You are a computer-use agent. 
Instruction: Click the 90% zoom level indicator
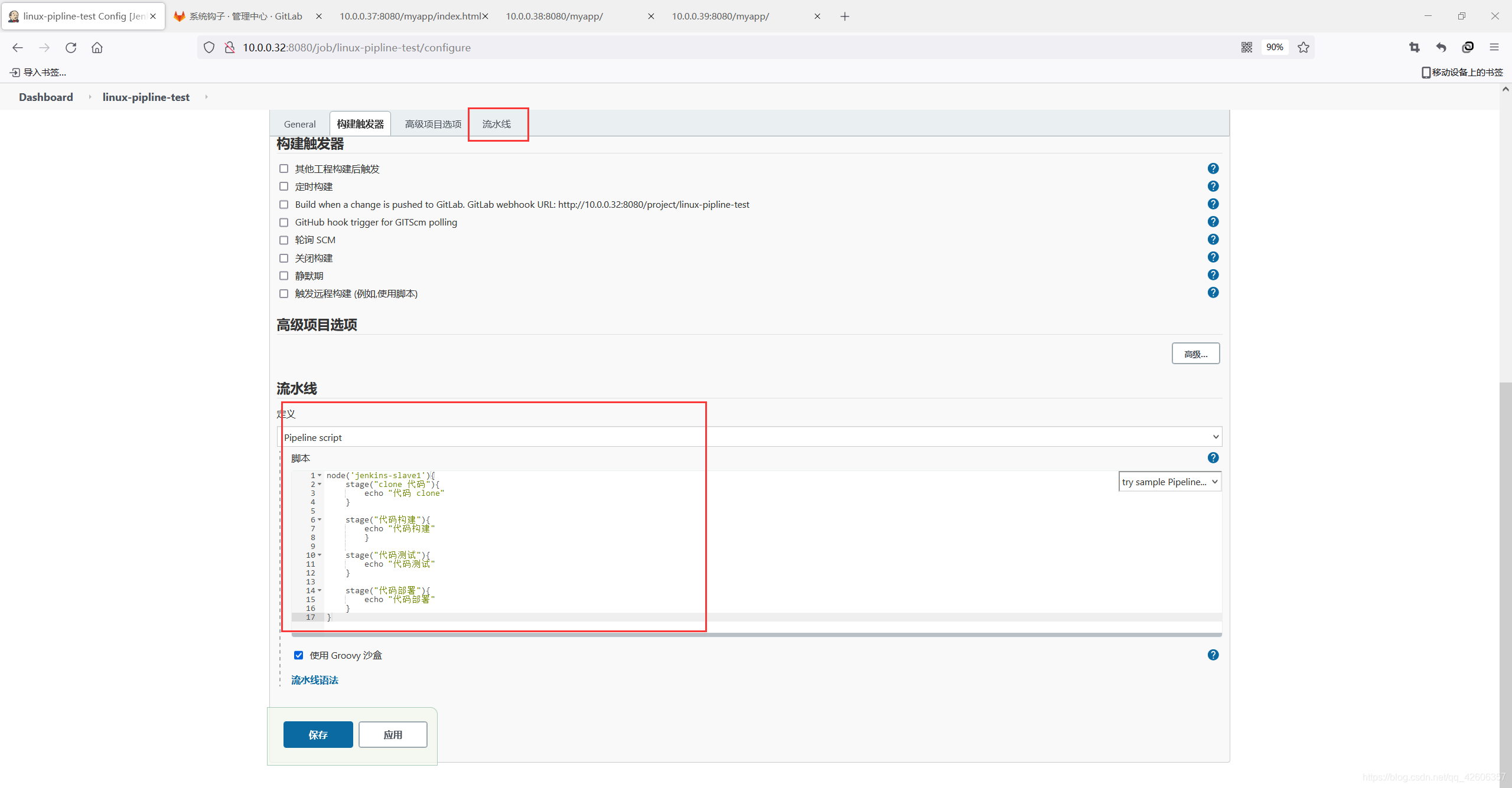pyautogui.click(x=1275, y=47)
